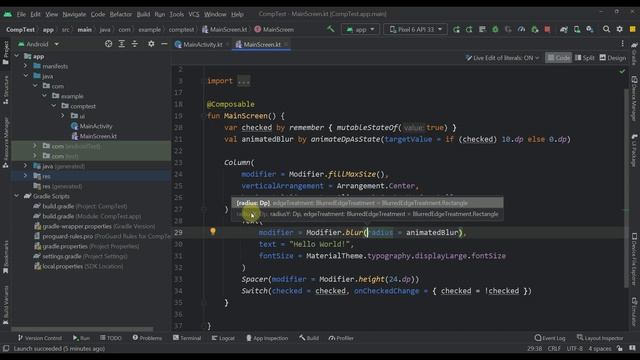Select local.properties in project tree

click(78, 266)
